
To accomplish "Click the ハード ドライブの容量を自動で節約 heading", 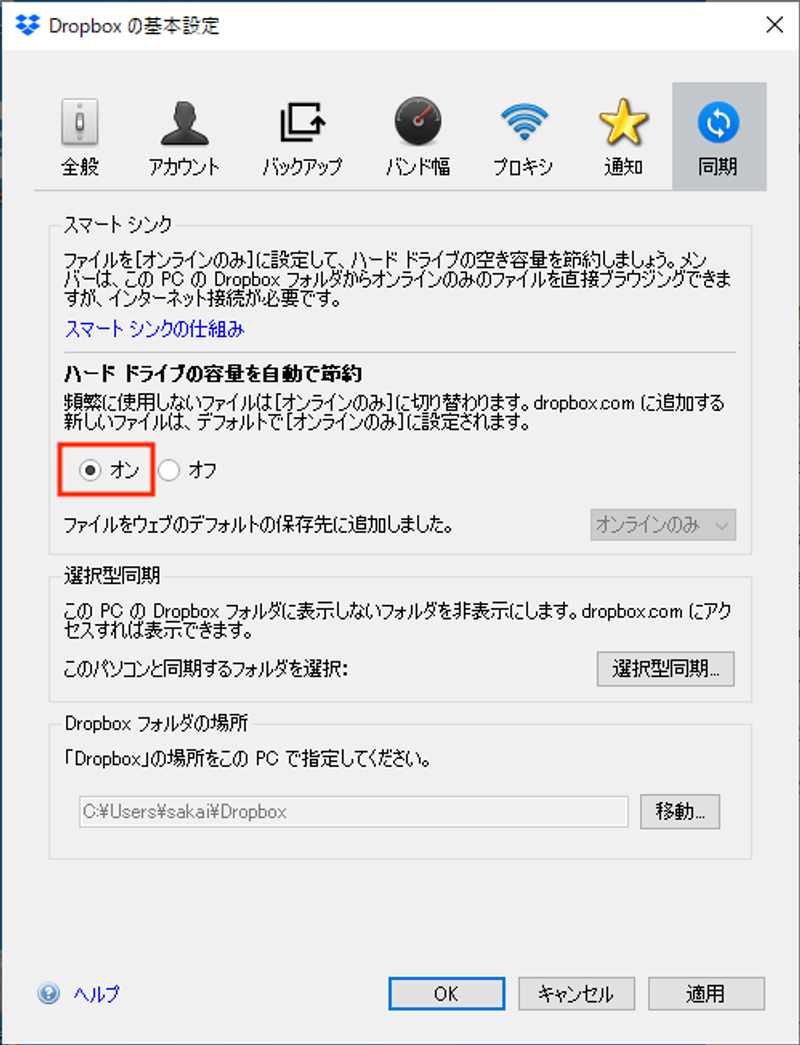I will pos(213,373).
